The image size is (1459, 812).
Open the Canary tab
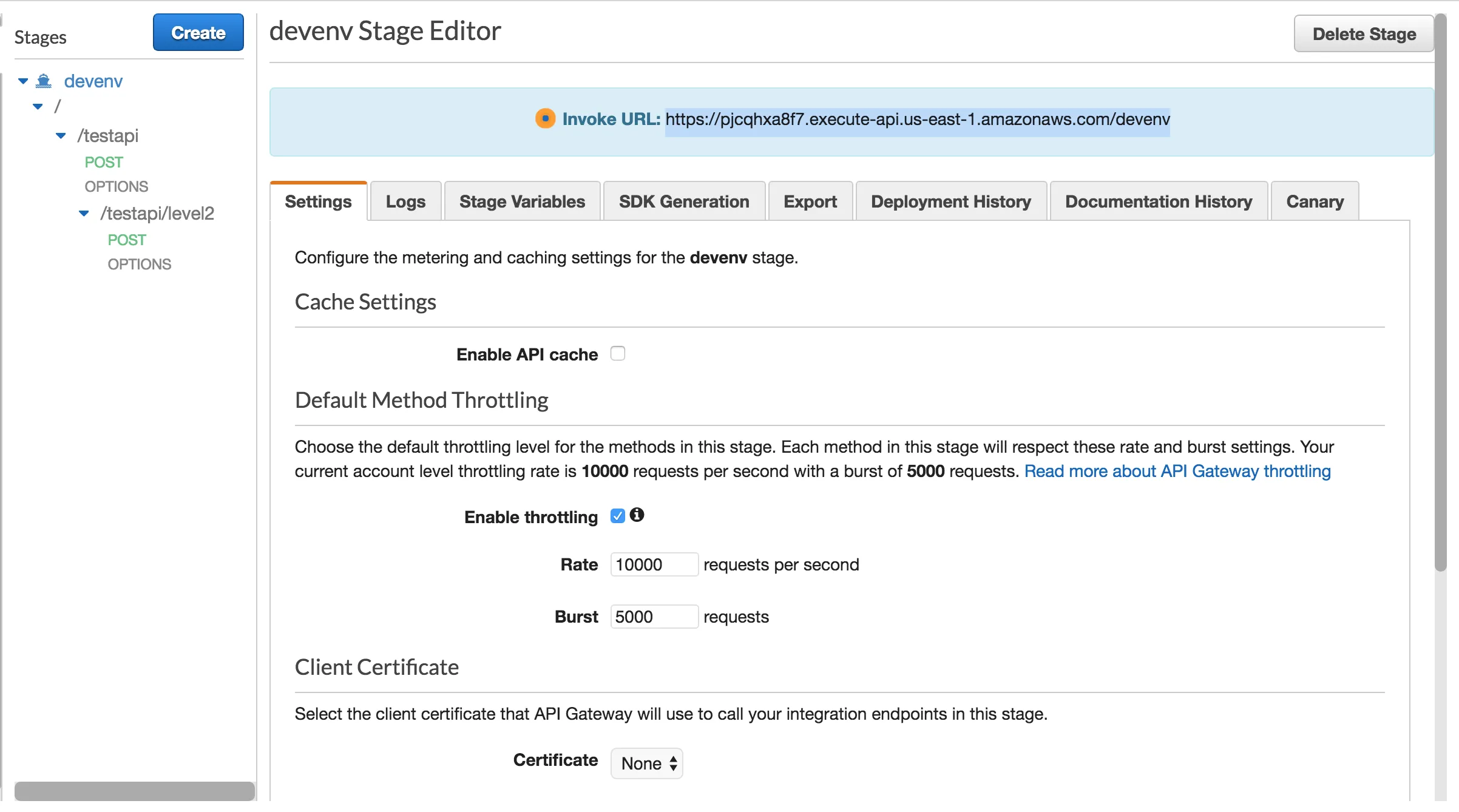pyautogui.click(x=1314, y=201)
